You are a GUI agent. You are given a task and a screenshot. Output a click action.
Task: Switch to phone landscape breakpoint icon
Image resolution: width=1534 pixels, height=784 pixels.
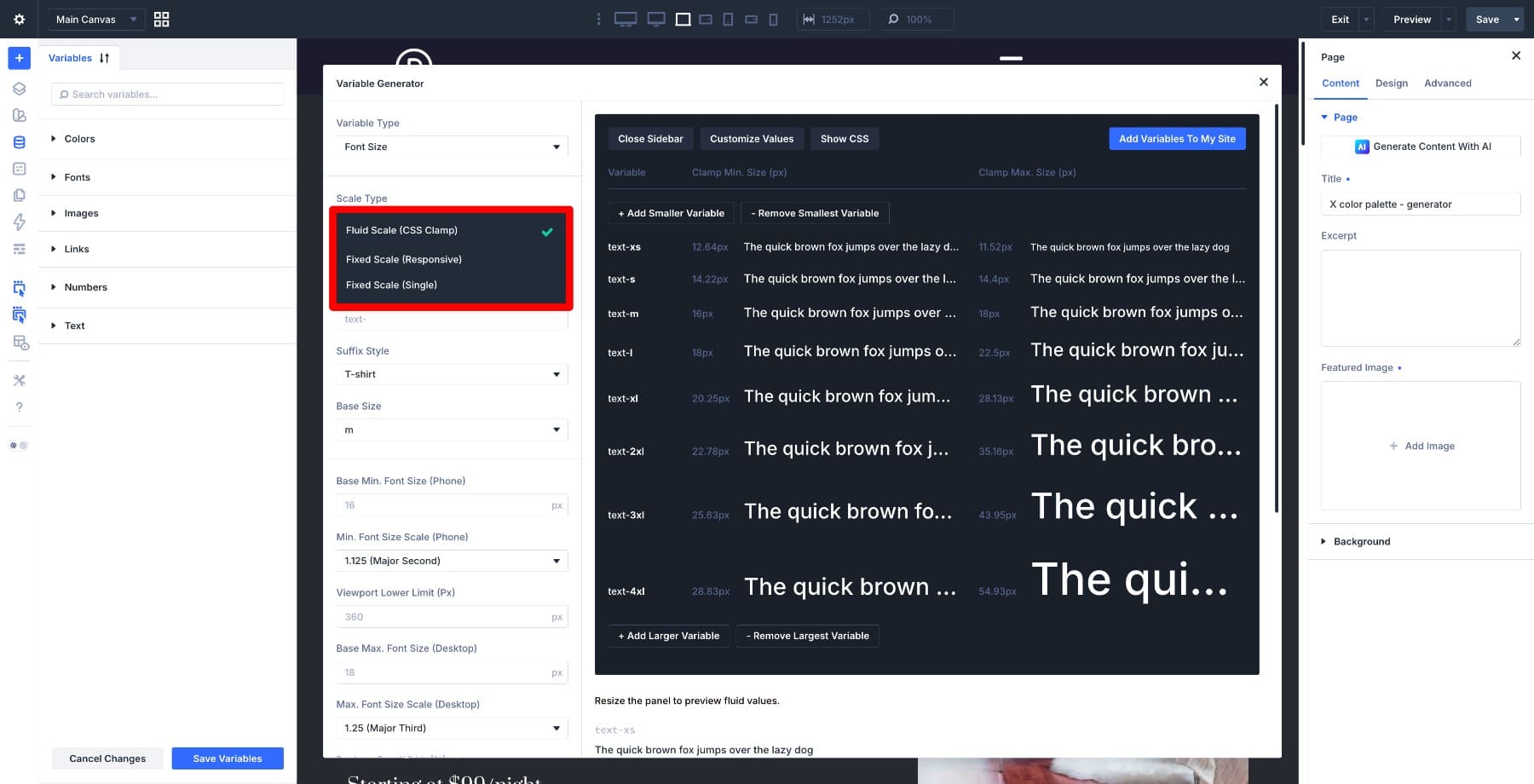[x=751, y=19]
